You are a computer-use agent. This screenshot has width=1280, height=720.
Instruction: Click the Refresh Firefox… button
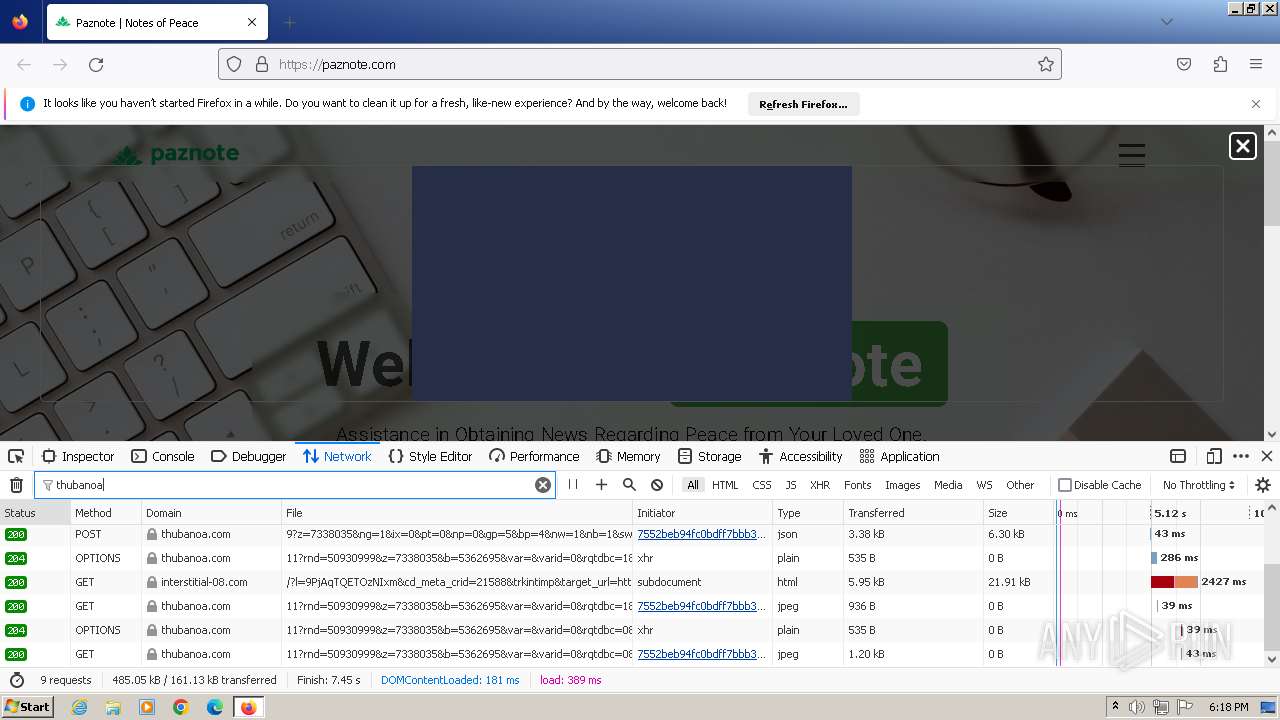coord(803,104)
